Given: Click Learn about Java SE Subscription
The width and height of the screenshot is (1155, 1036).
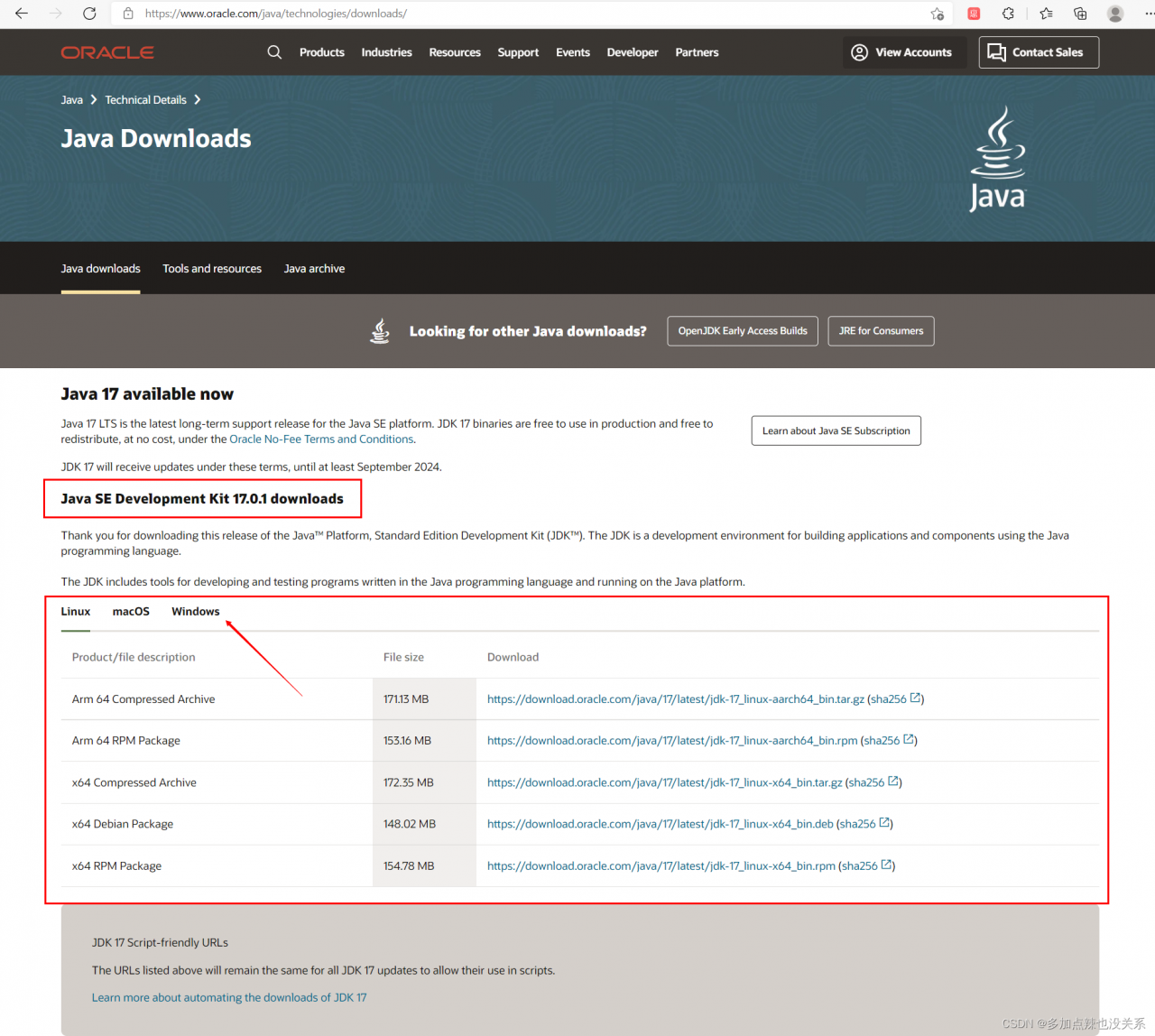Looking at the screenshot, I should [836, 430].
